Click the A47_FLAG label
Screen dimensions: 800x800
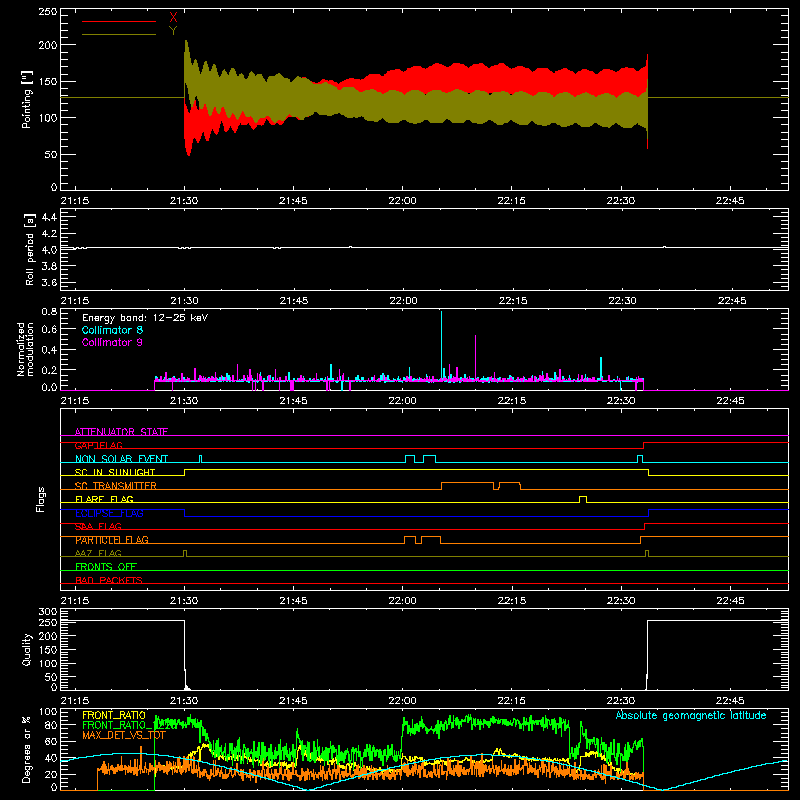point(98,553)
